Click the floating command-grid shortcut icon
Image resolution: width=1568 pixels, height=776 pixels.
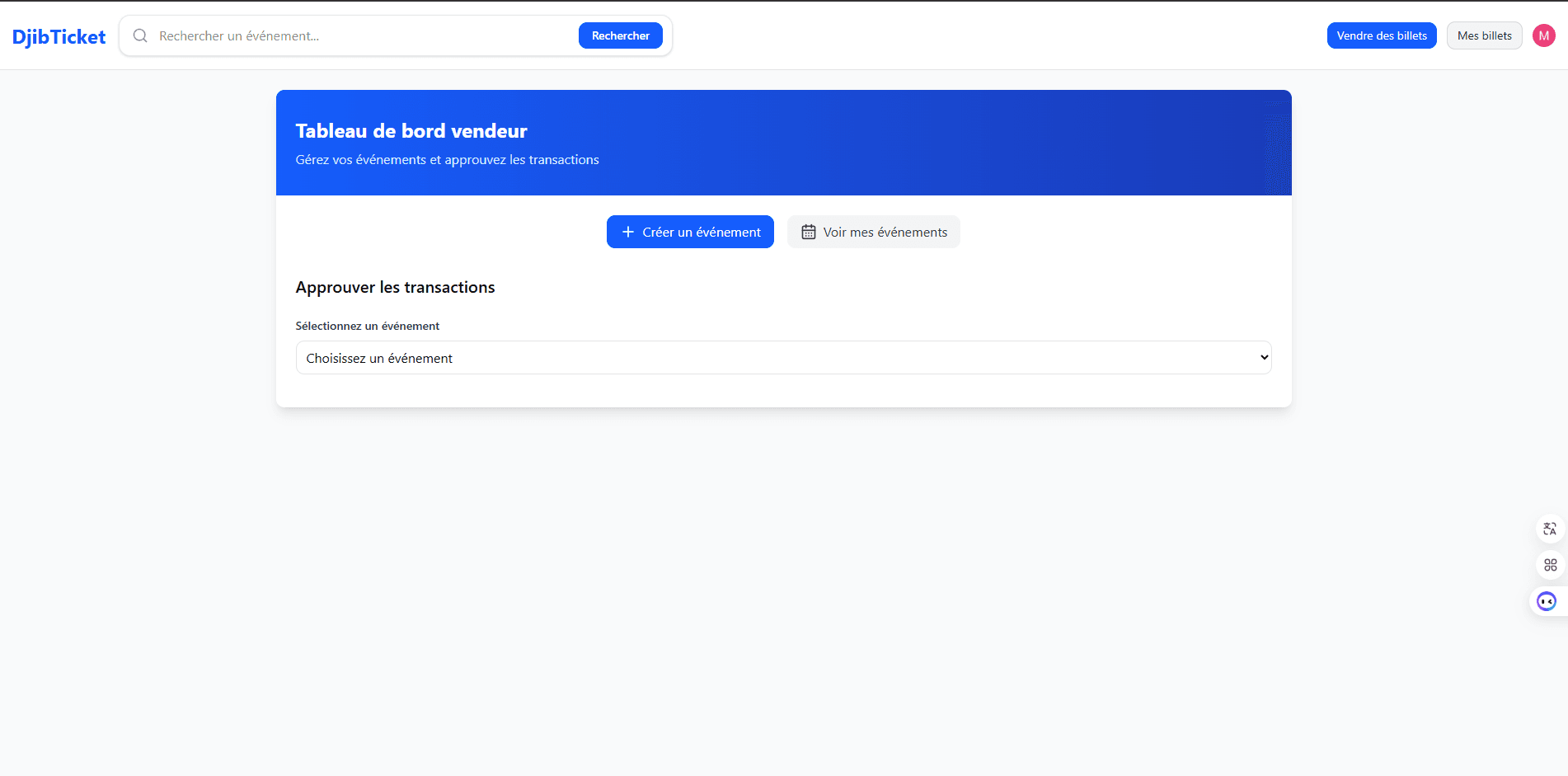click(1550, 565)
